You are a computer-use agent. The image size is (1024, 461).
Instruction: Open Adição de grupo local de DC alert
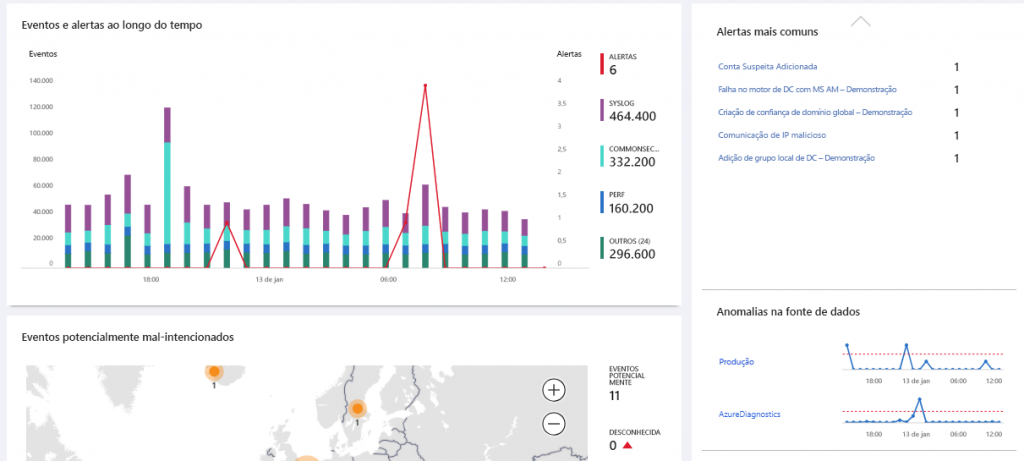tap(796, 158)
